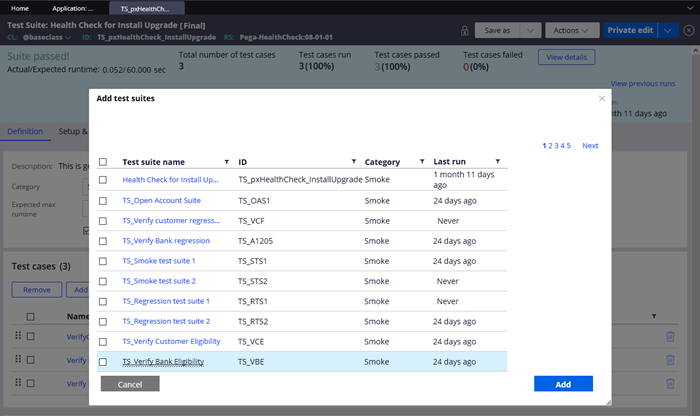Screen dimensions: 700x416
Task: Select the TS_Verify Bank Eligibility checkbox
Action: pos(103,362)
